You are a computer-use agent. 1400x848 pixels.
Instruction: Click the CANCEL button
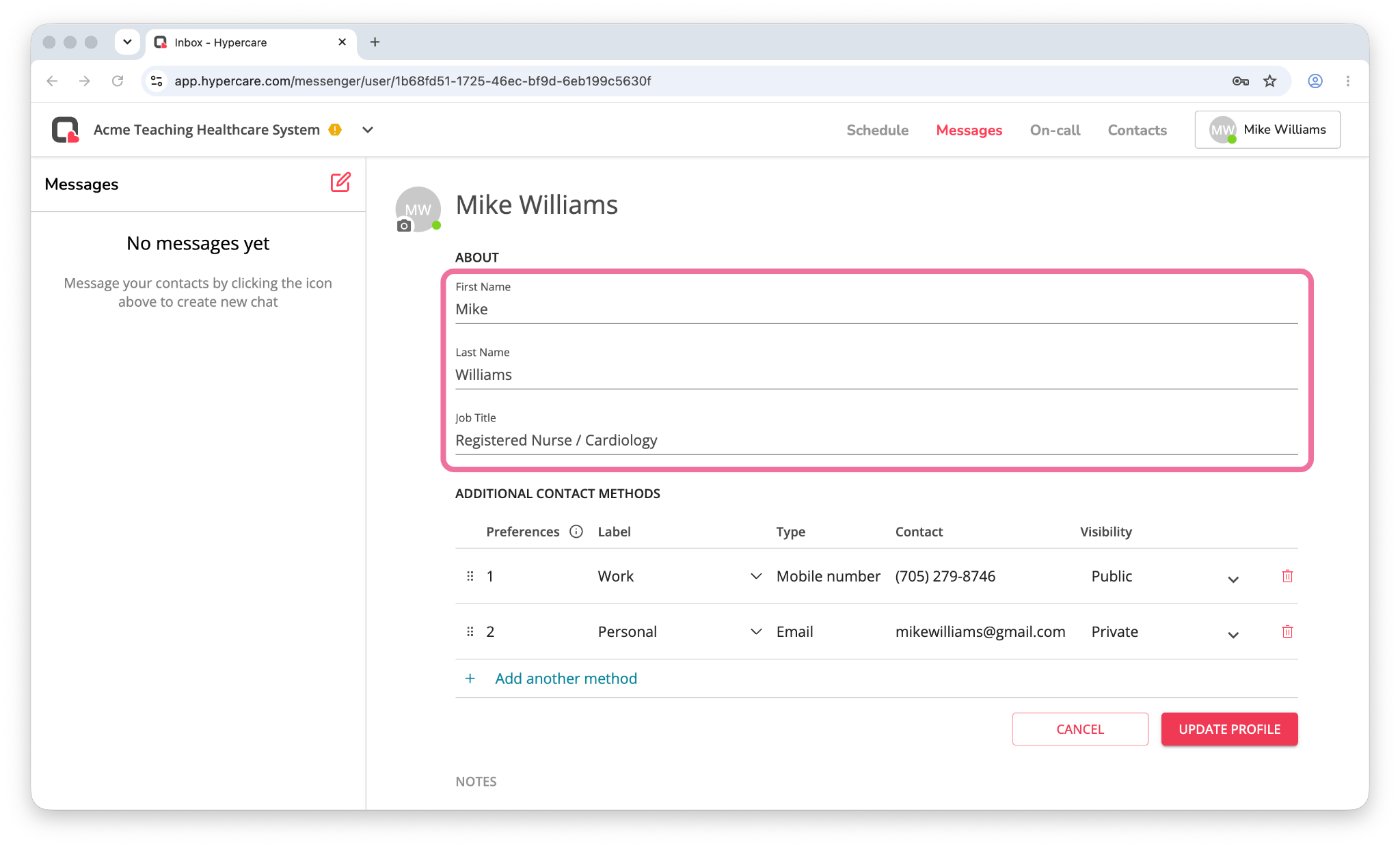click(x=1080, y=729)
